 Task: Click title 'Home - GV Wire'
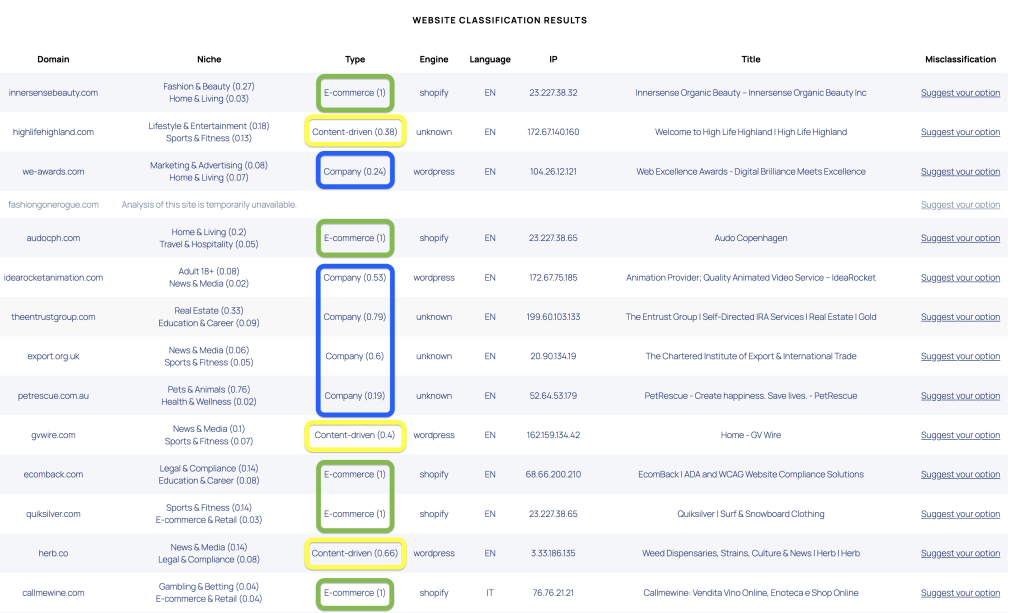point(750,435)
